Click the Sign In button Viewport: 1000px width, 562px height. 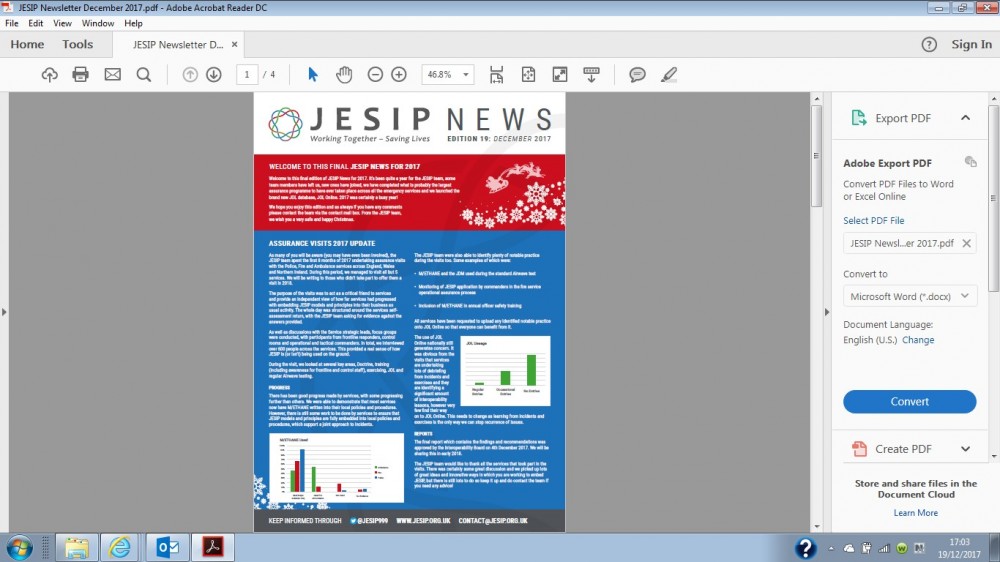pyautogui.click(x=971, y=45)
